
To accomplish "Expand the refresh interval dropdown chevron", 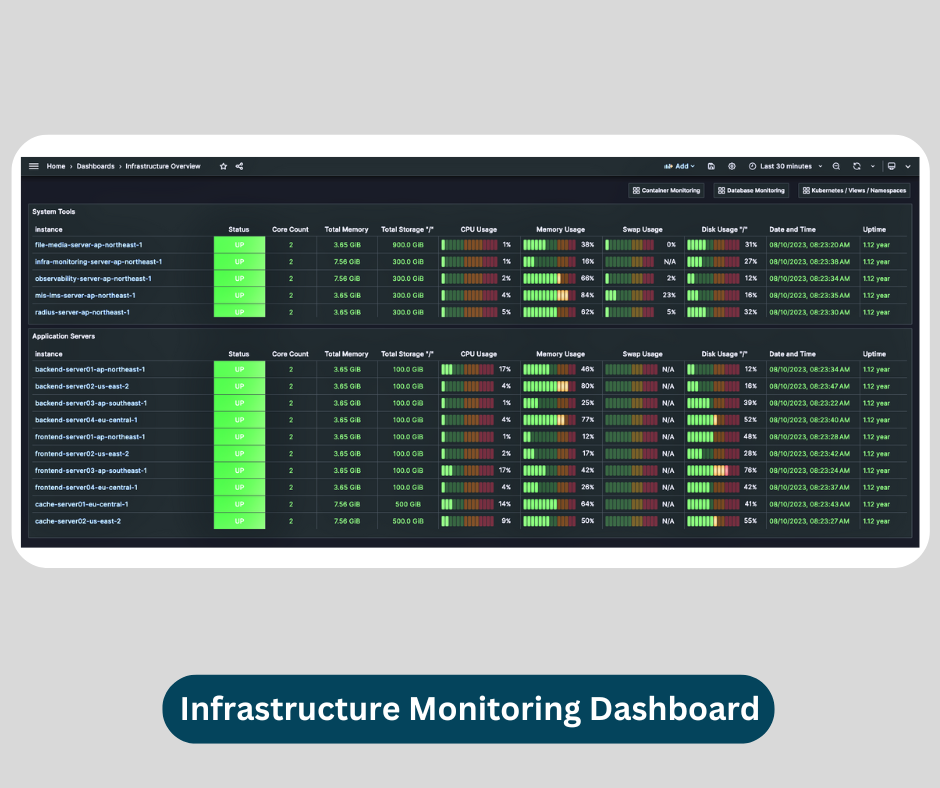I will point(871,166).
